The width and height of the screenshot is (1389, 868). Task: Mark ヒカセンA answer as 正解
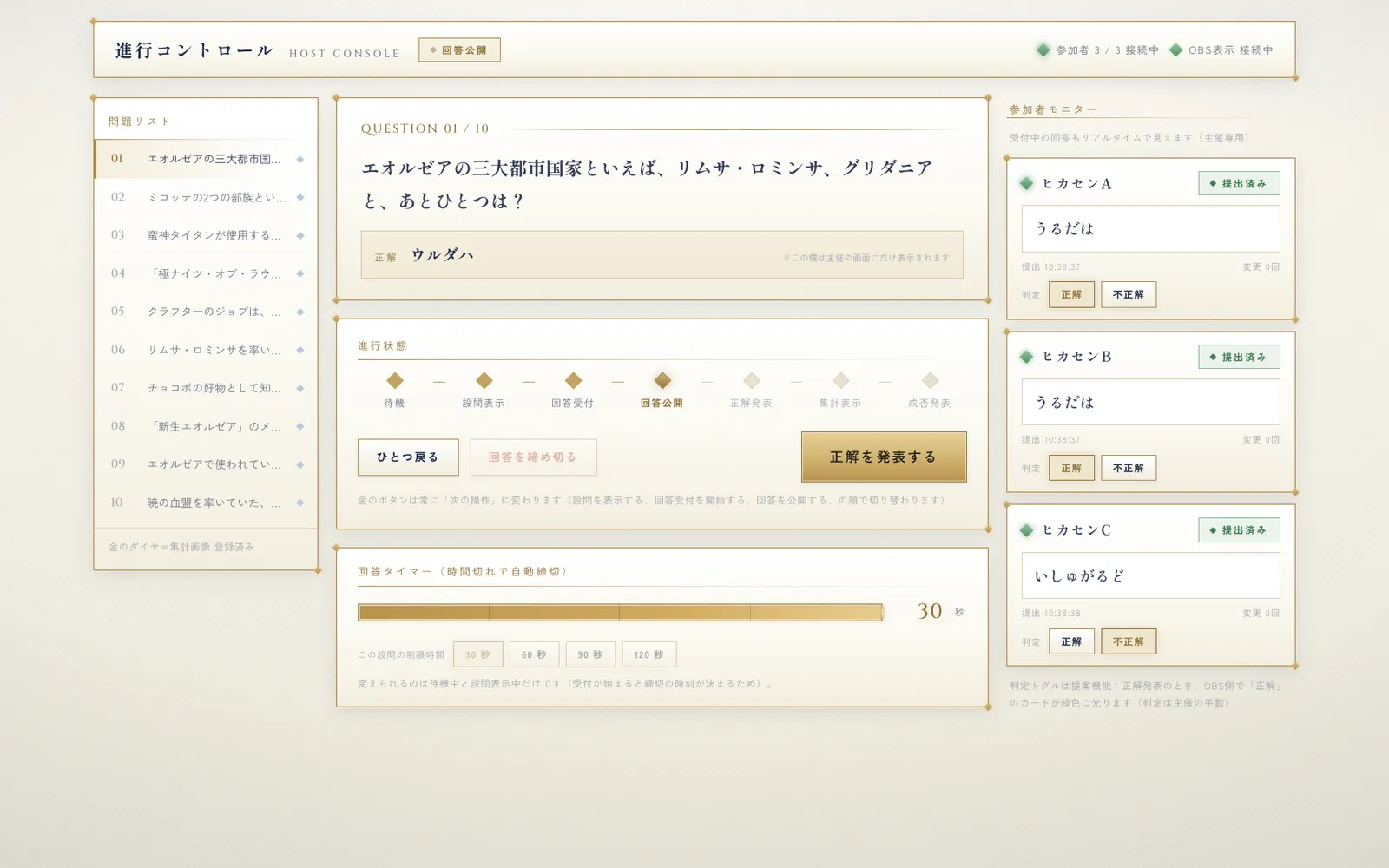[x=1071, y=294]
